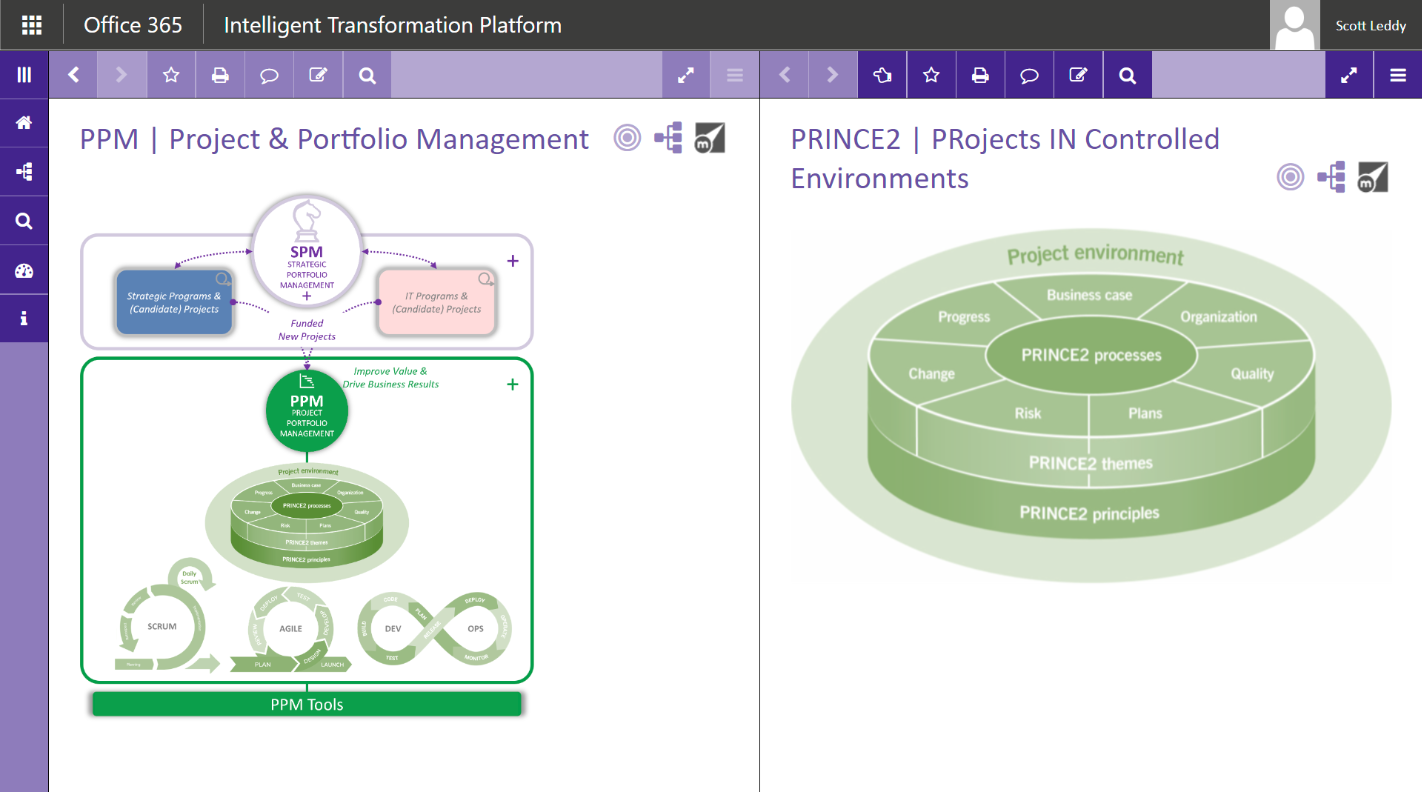Open PPM Project Portfolio Management circle

(307, 410)
